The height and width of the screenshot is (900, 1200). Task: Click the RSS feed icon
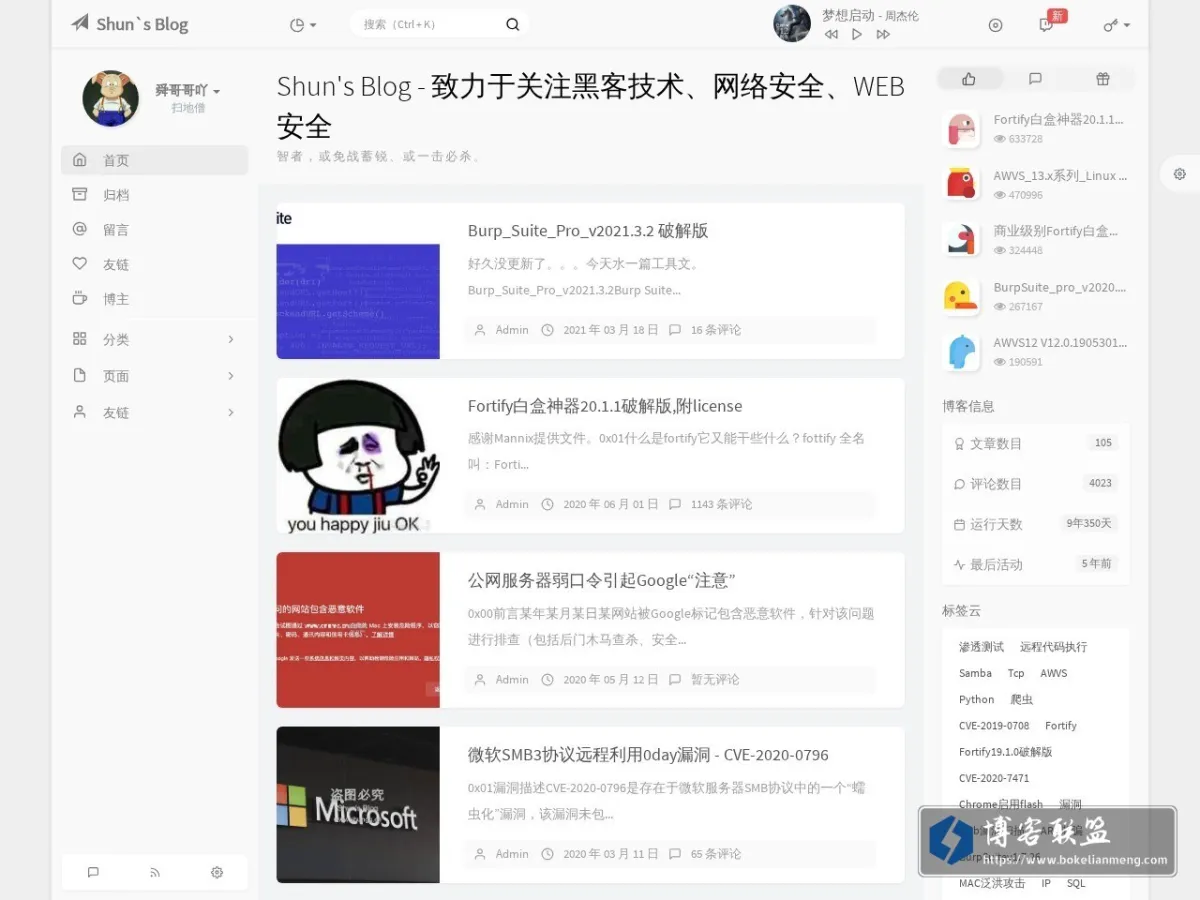(x=155, y=872)
